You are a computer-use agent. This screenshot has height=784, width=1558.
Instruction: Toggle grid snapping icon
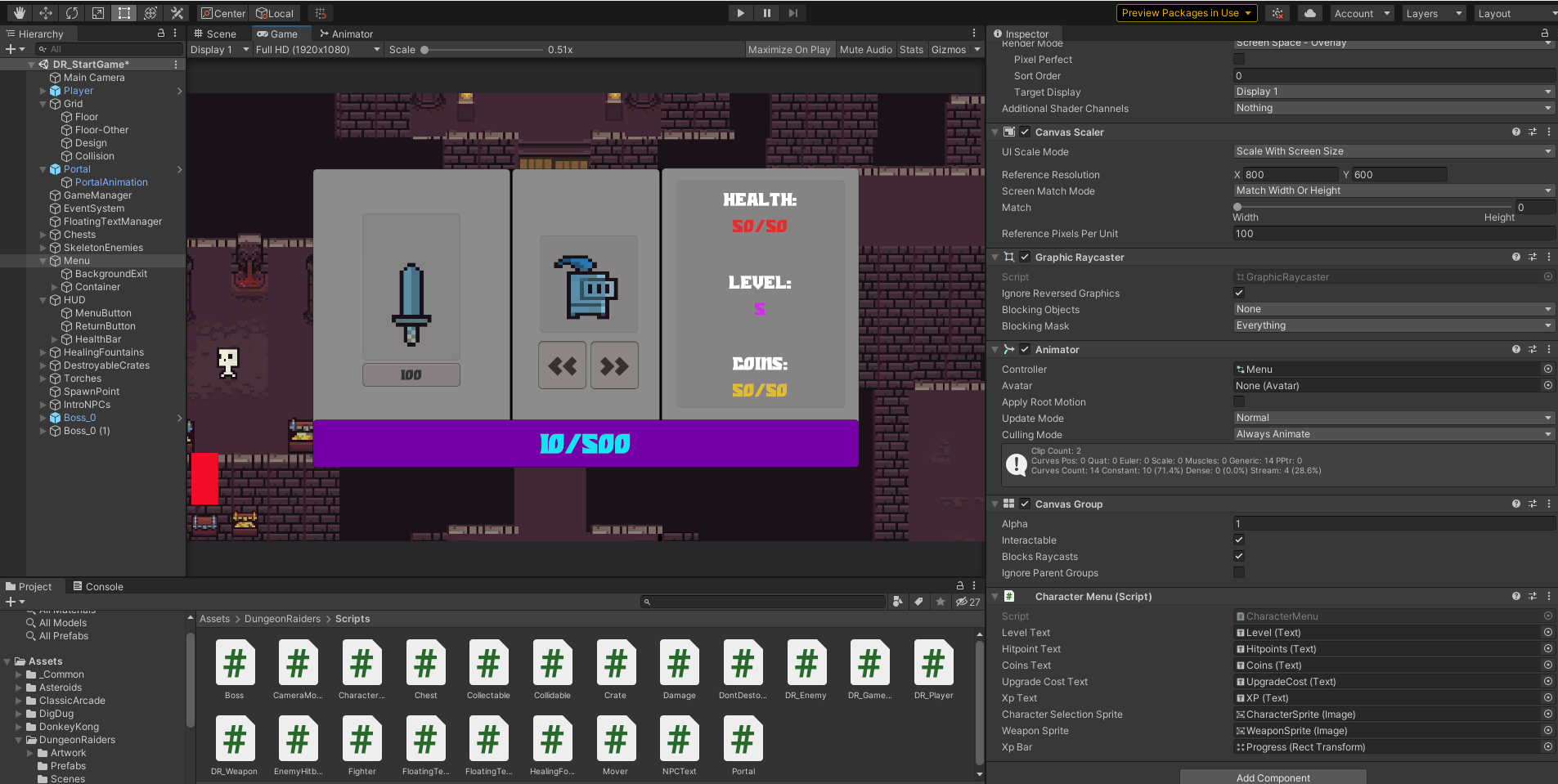coord(321,13)
